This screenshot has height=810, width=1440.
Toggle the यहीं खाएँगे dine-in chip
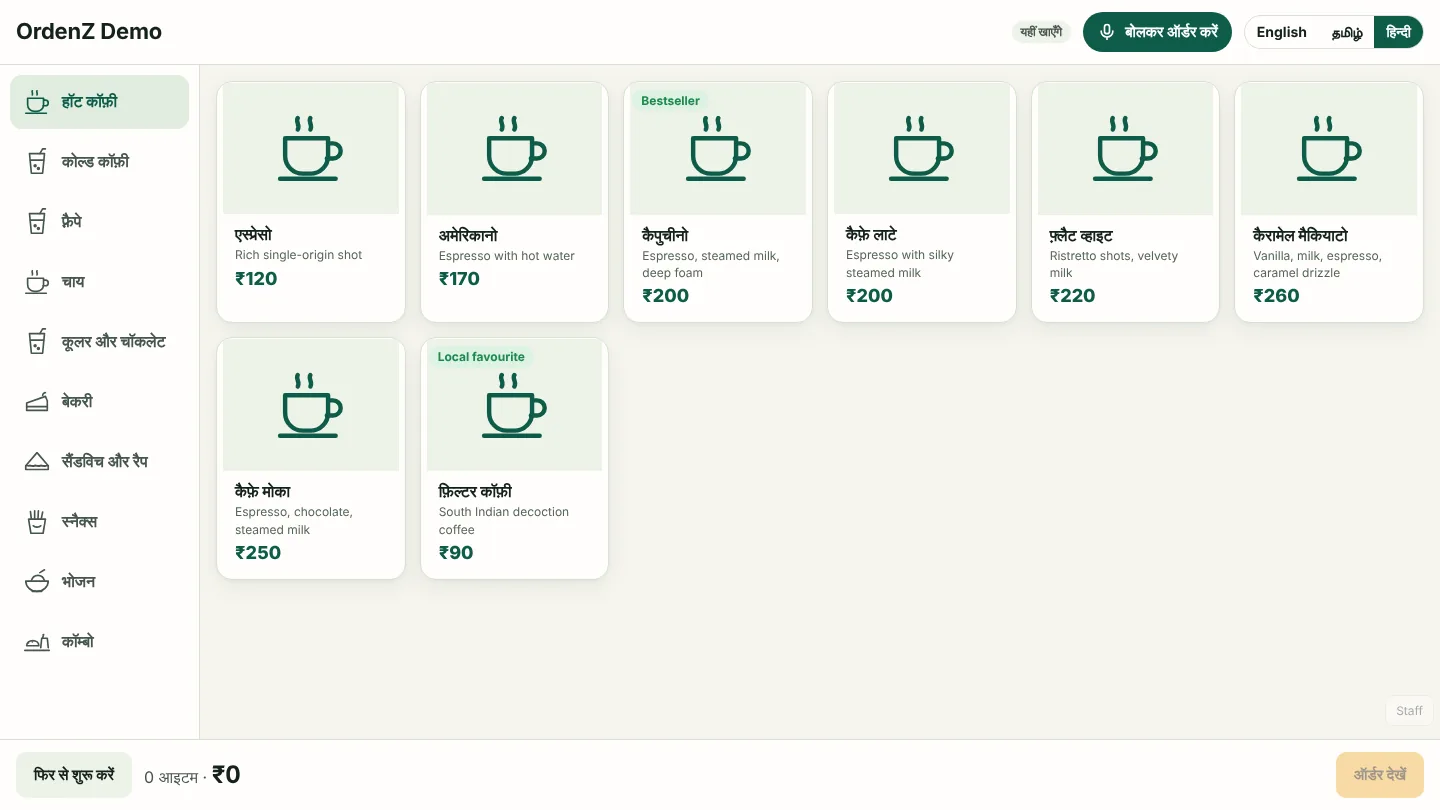[1041, 32]
